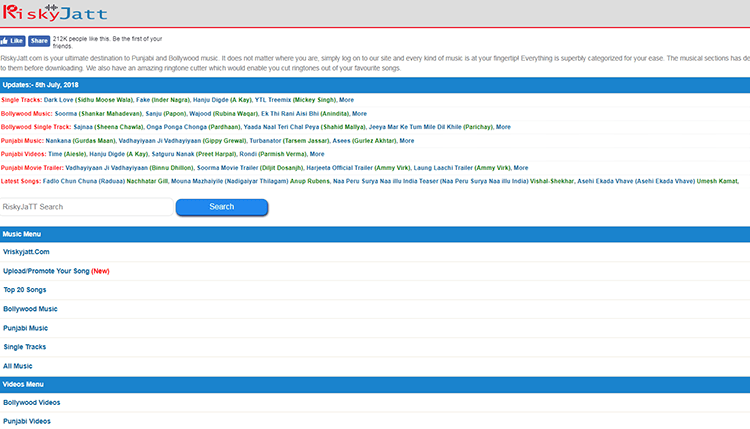
Task: Click the Music Menu header bar
Action: click(x=375, y=234)
